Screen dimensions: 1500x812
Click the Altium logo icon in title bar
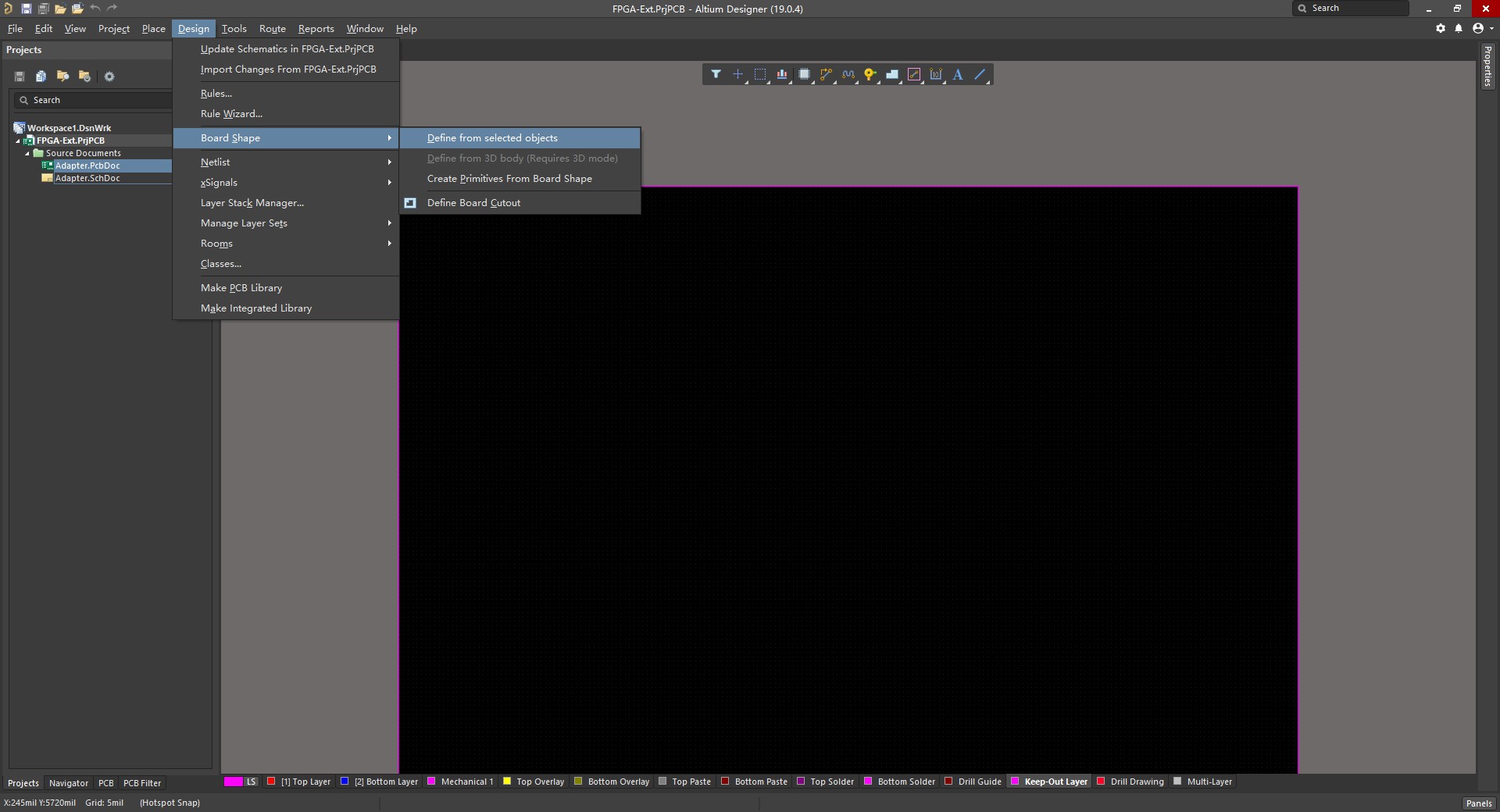pyautogui.click(x=9, y=9)
